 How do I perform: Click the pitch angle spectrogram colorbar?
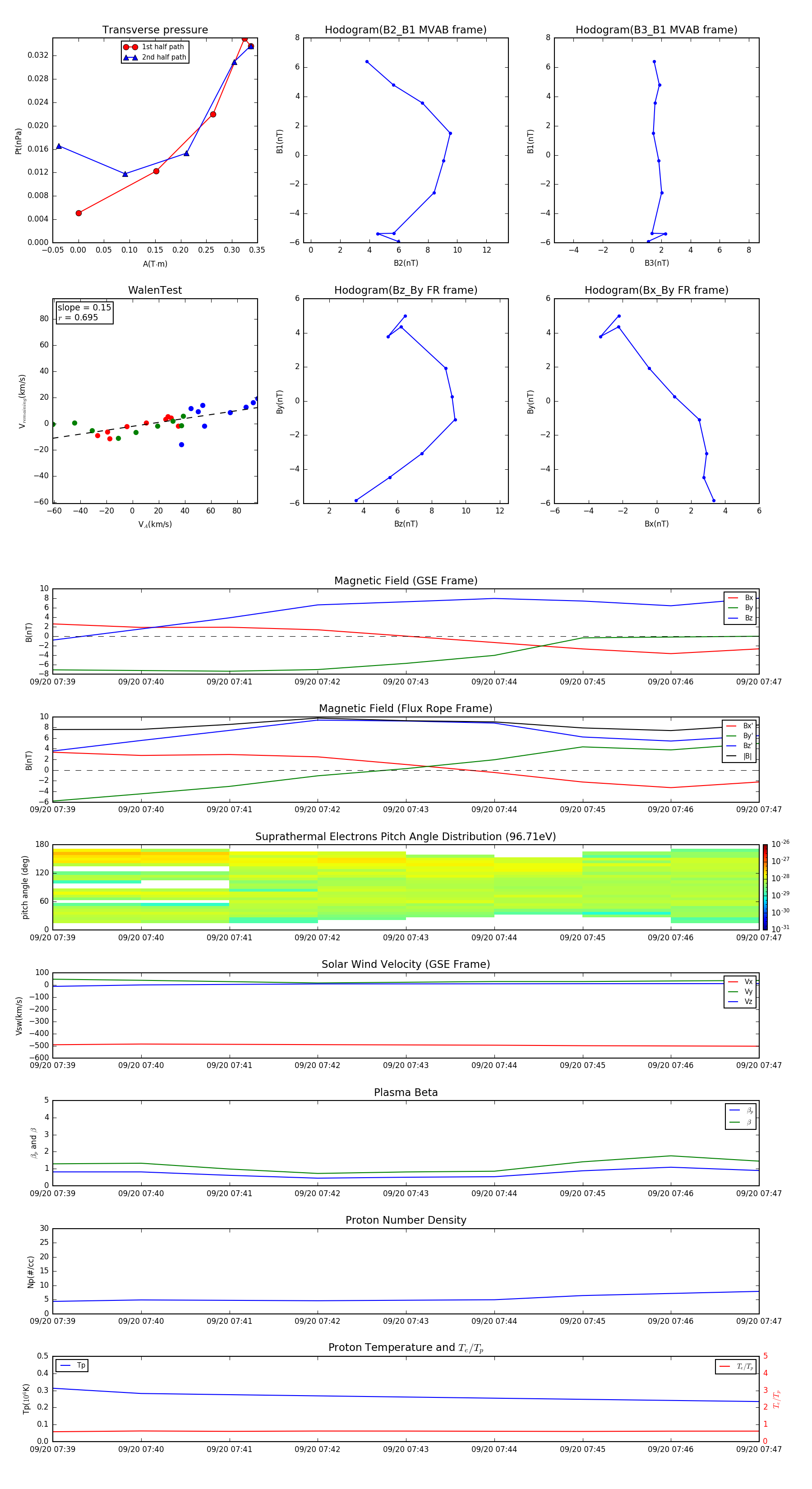tap(765, 887)
